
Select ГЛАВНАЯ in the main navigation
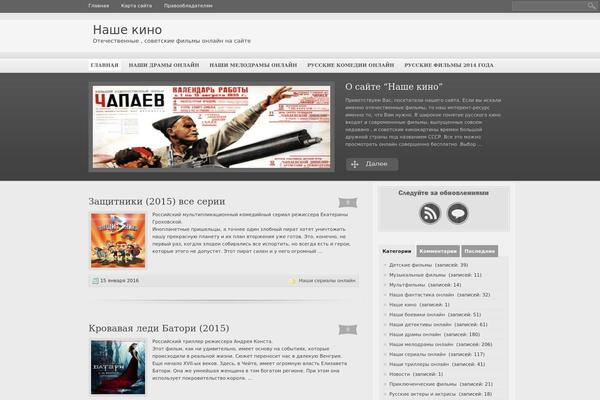(104, 65)
